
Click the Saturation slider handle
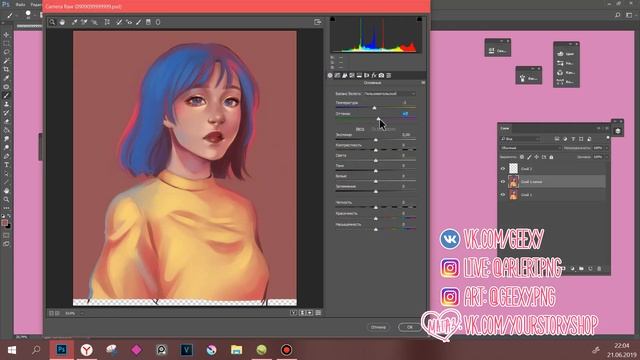click(376, 229)
